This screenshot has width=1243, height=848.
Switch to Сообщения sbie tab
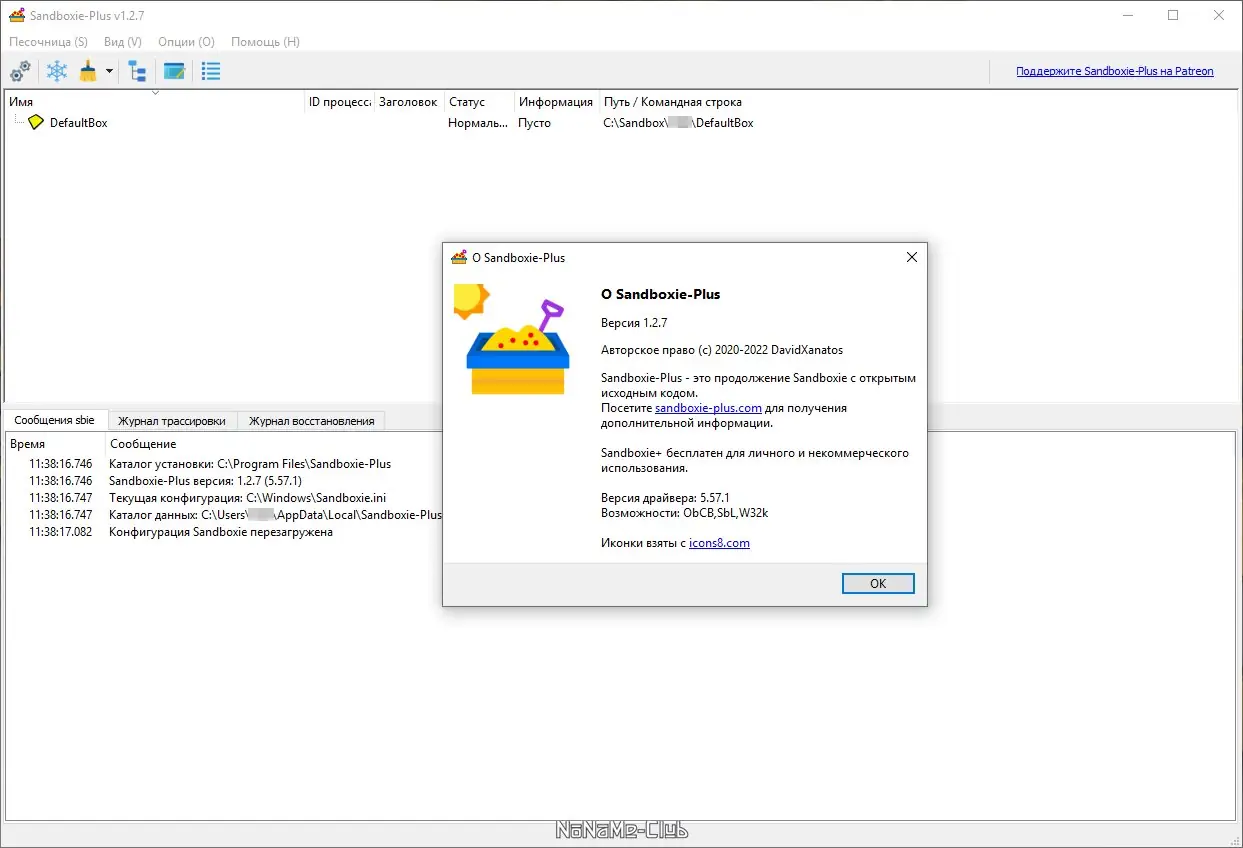click(54, 420)
